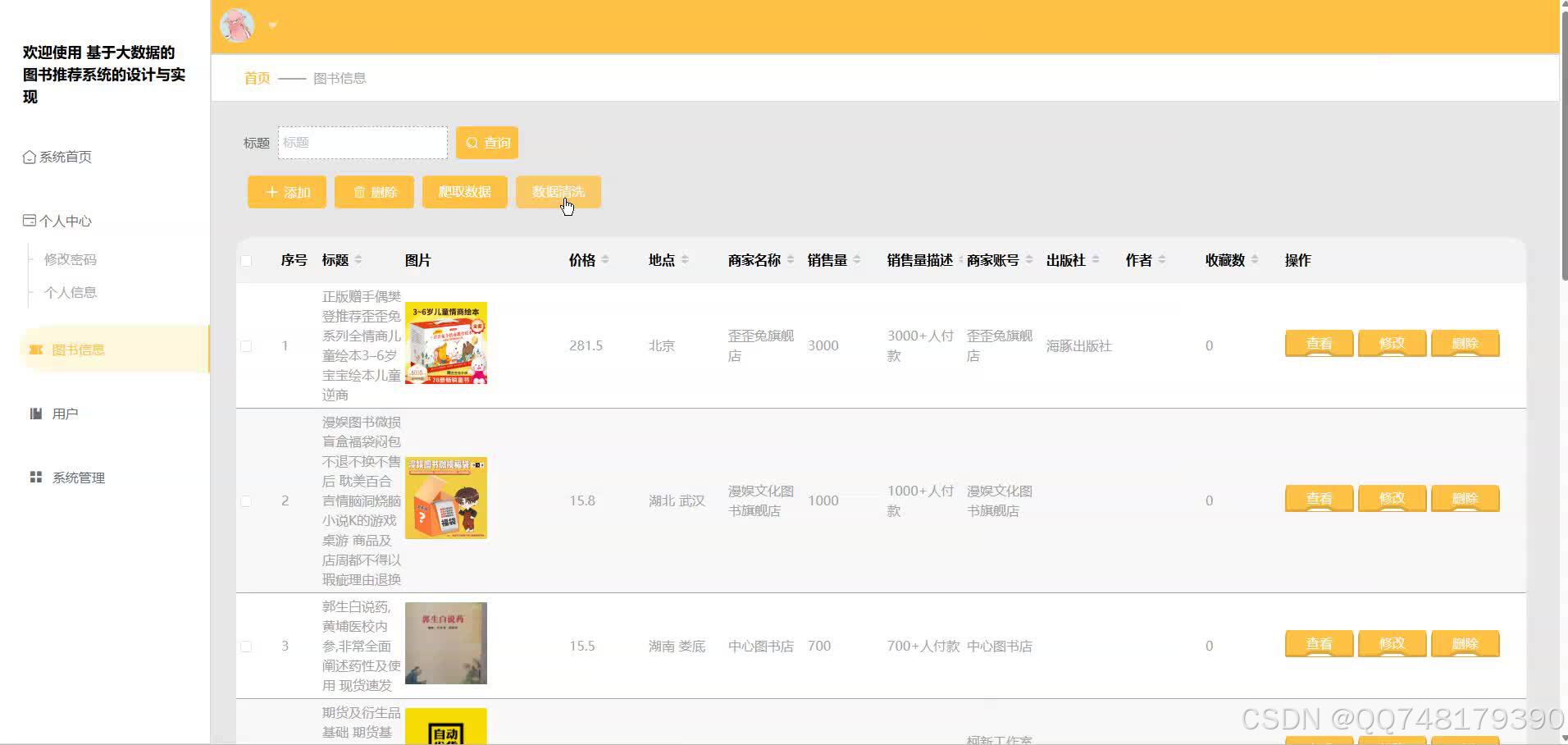Select the 用户 users icon in sidebar
Screen dimensions: 1568x745
pos(34,413)
